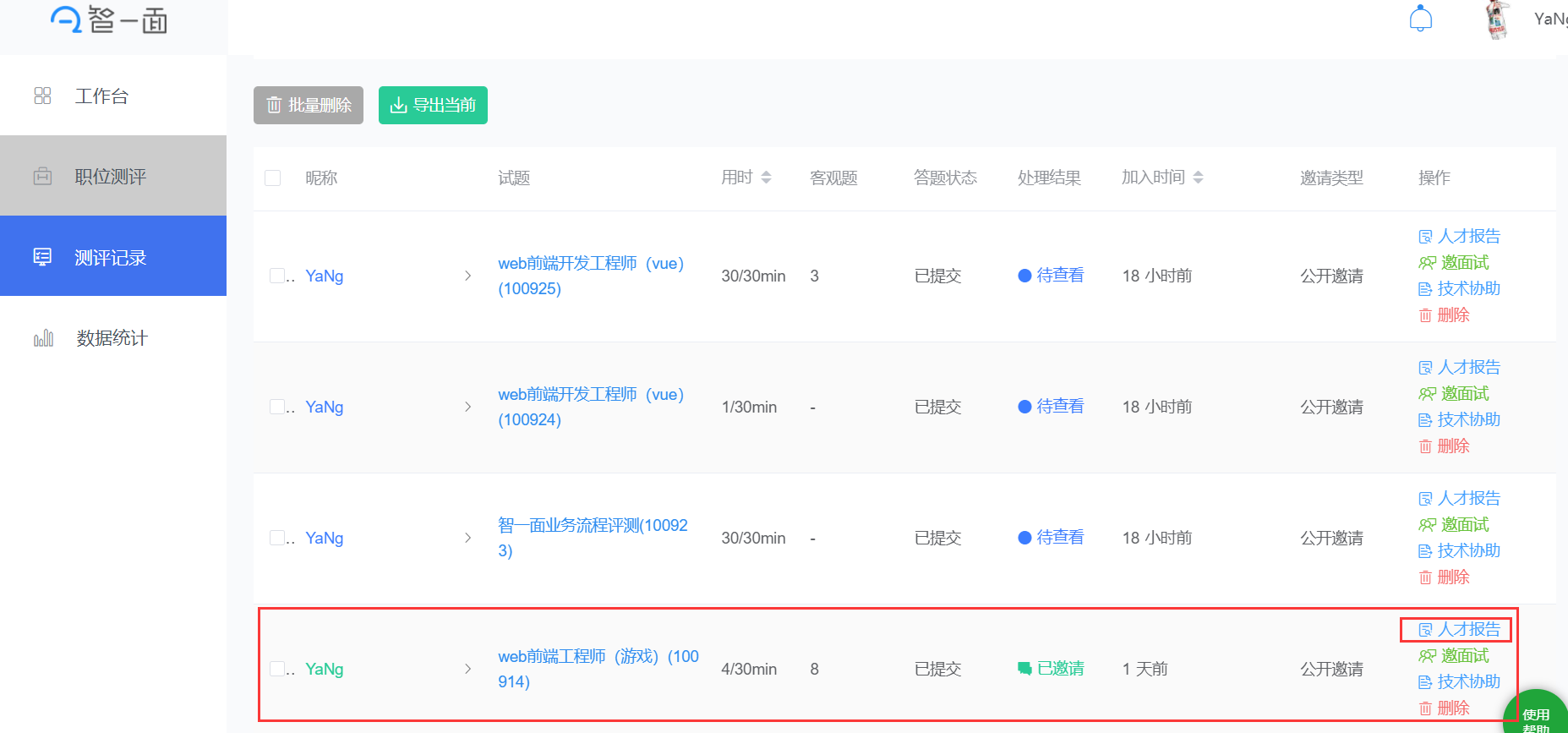Click 邀面试 for the 智一面业务流程评测 row
Viewport: 1568px width, 733px height.
point(1454,524)
